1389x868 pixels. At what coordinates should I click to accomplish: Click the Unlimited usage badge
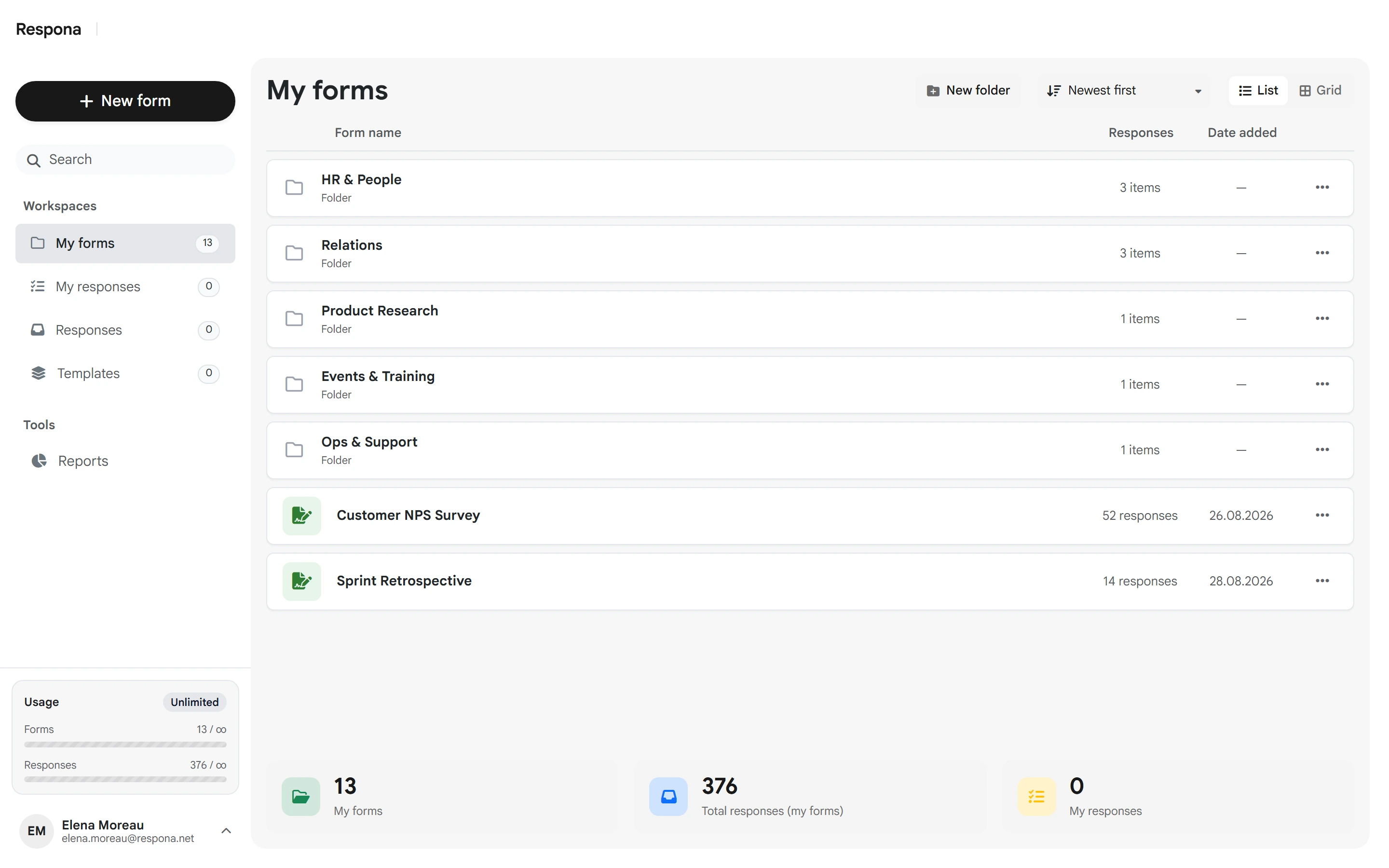[x=194, y=702]
